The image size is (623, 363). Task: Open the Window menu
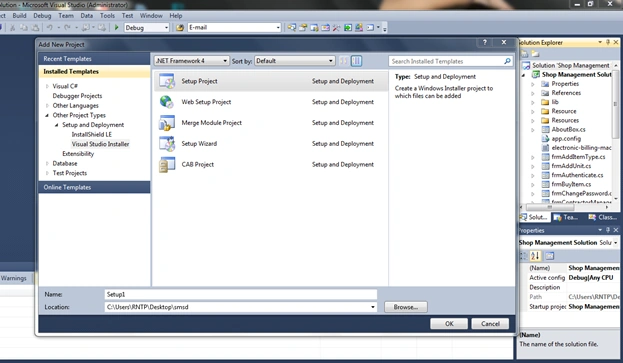click(151, 15)
